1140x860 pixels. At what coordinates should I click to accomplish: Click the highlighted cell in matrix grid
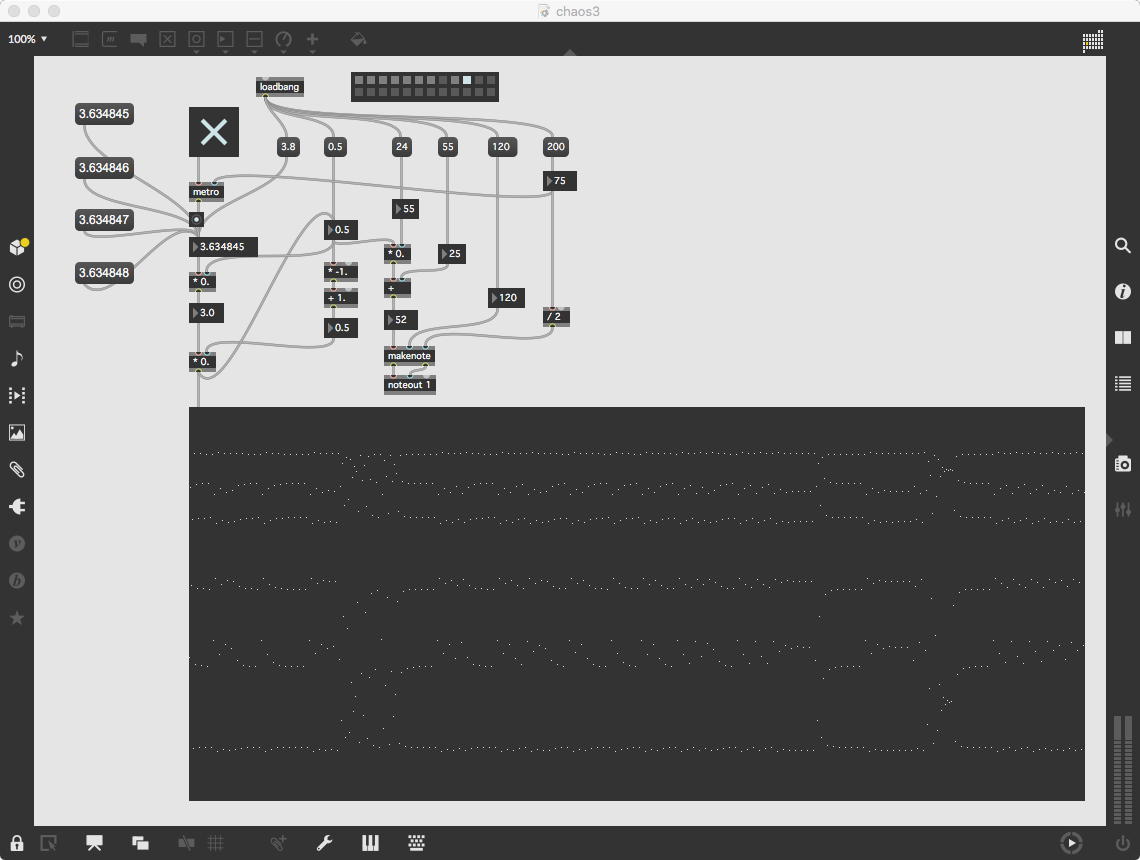467,81
